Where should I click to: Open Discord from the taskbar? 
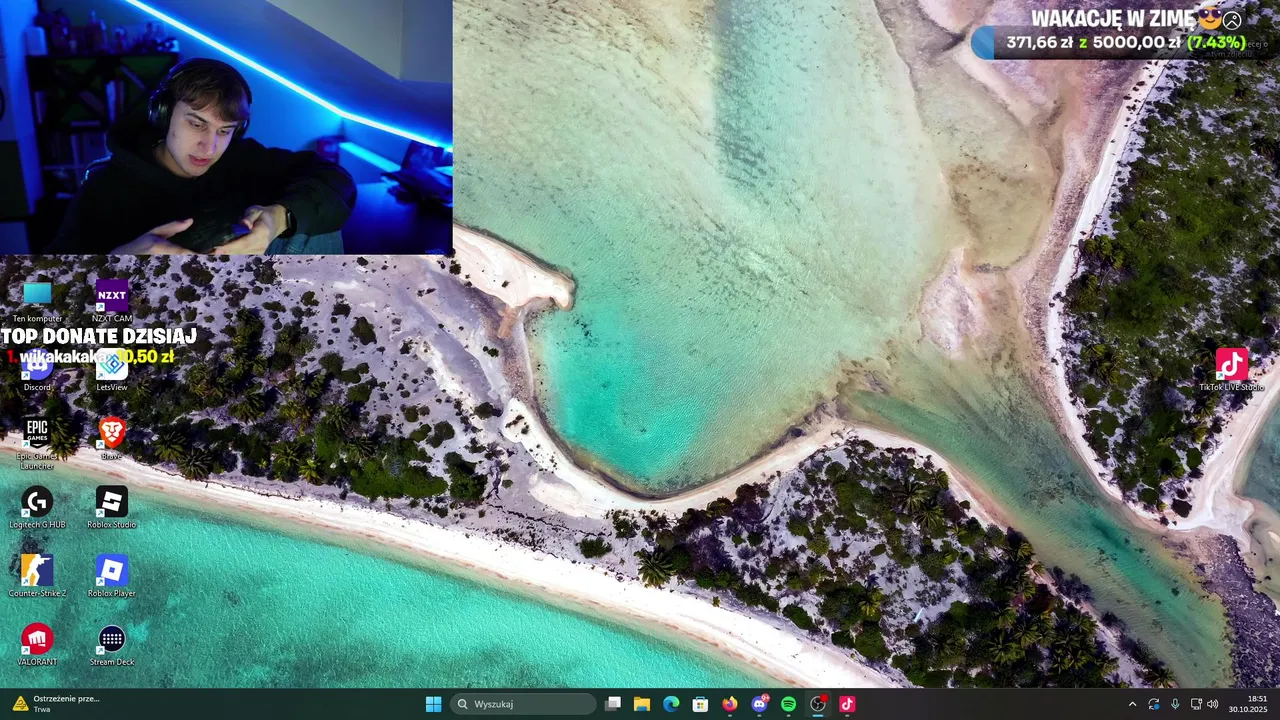(x=759, y=704)
